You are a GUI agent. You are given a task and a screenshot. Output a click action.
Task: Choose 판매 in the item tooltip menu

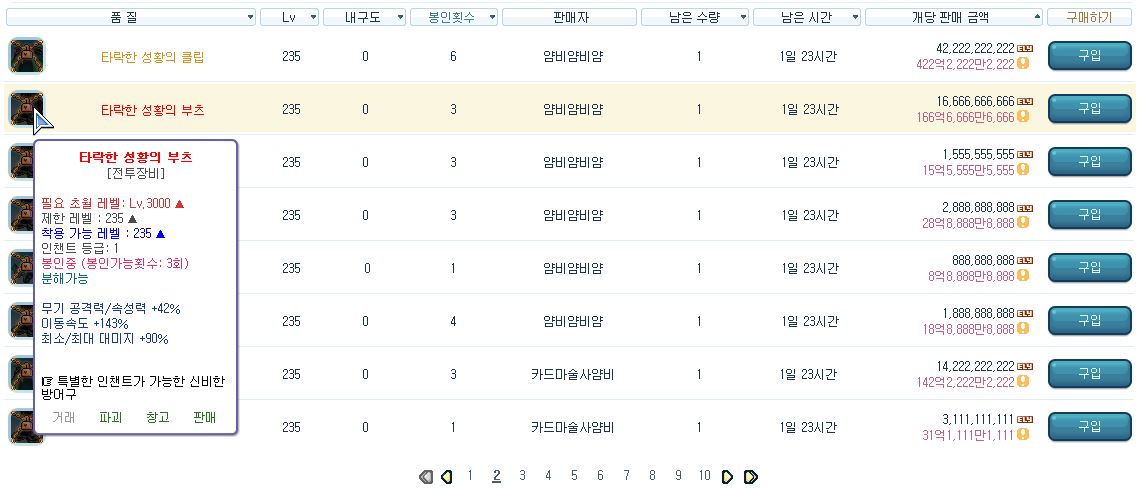click(x=204, y=417)
